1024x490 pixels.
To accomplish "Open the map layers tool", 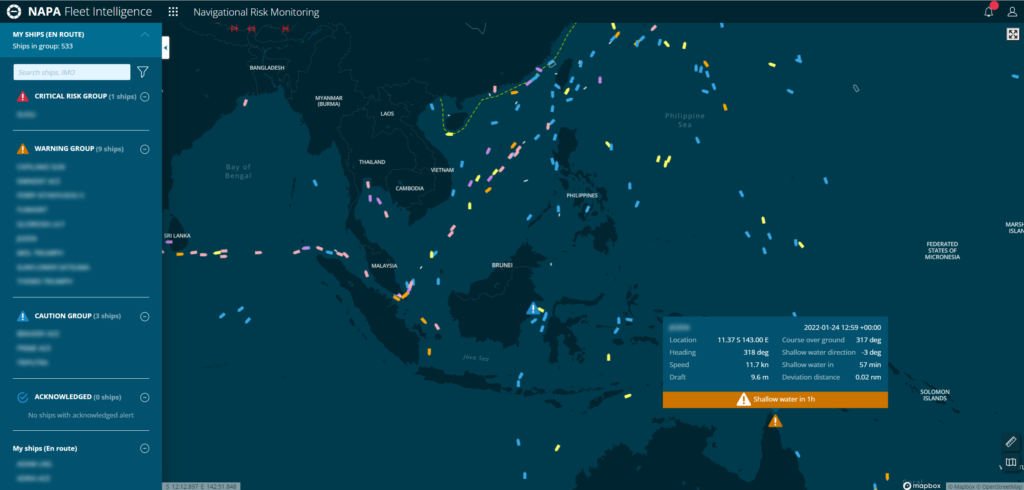I will point(1010,463).
